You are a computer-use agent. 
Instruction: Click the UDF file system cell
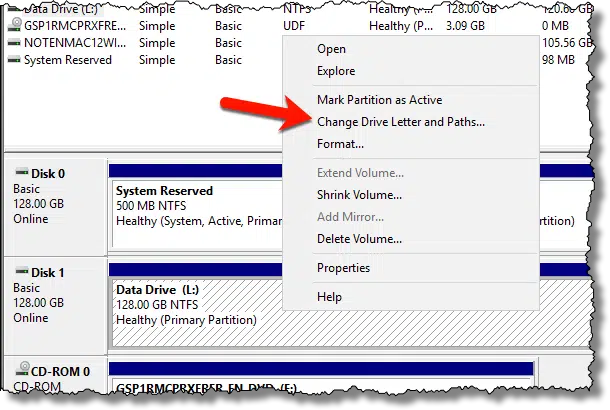294,26
